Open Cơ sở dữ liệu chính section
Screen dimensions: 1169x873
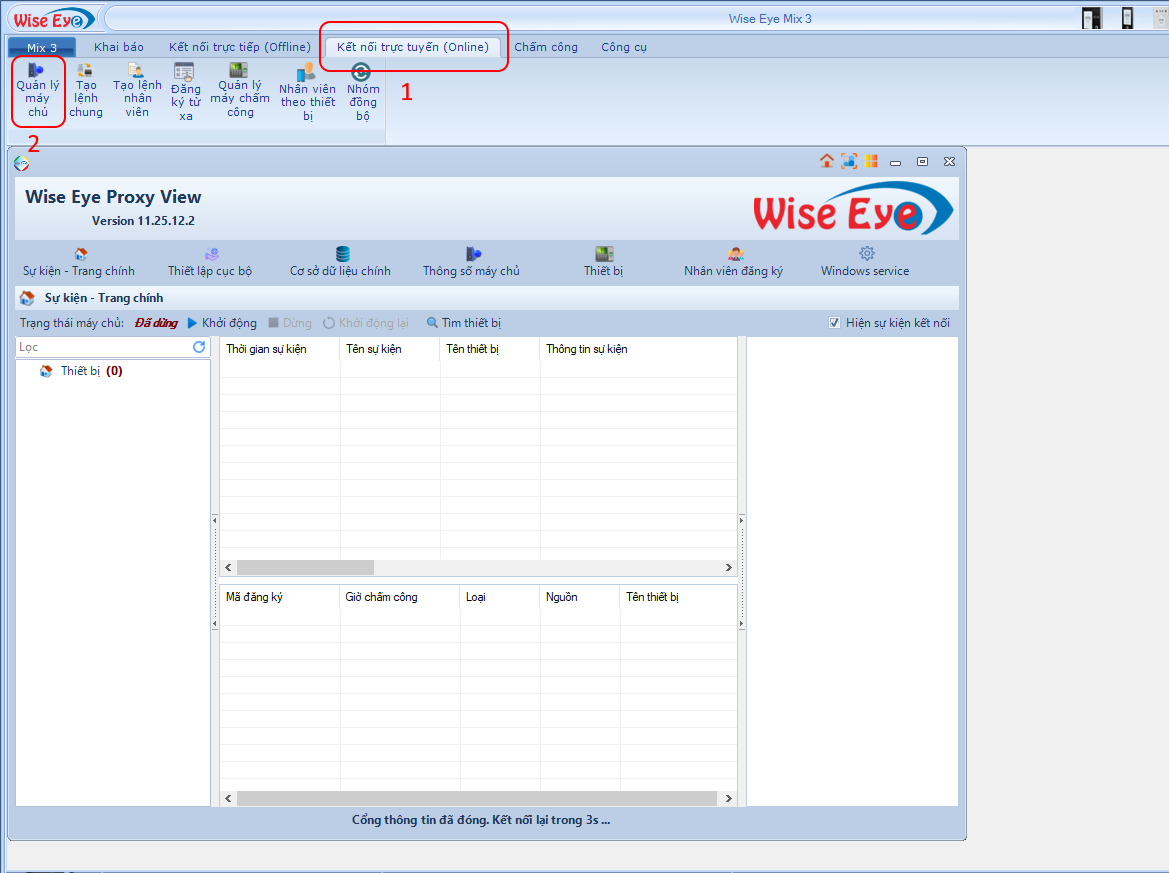[x=341, y=262]
